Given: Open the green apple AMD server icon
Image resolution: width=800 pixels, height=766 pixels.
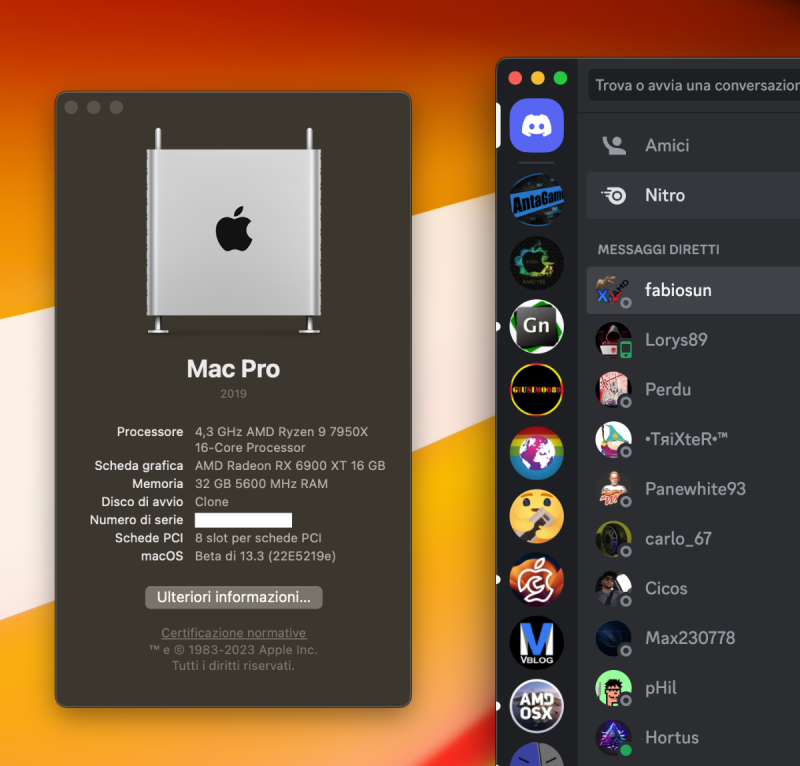Looking at the screenshot, I should pyautogui.click(x=536, y=263).
